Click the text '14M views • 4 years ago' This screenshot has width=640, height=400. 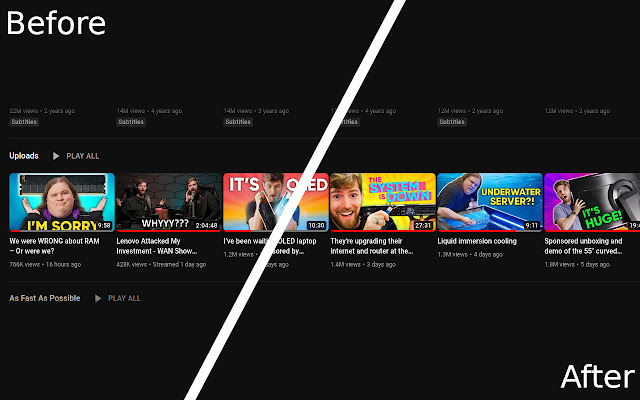[x=149, y=111]
